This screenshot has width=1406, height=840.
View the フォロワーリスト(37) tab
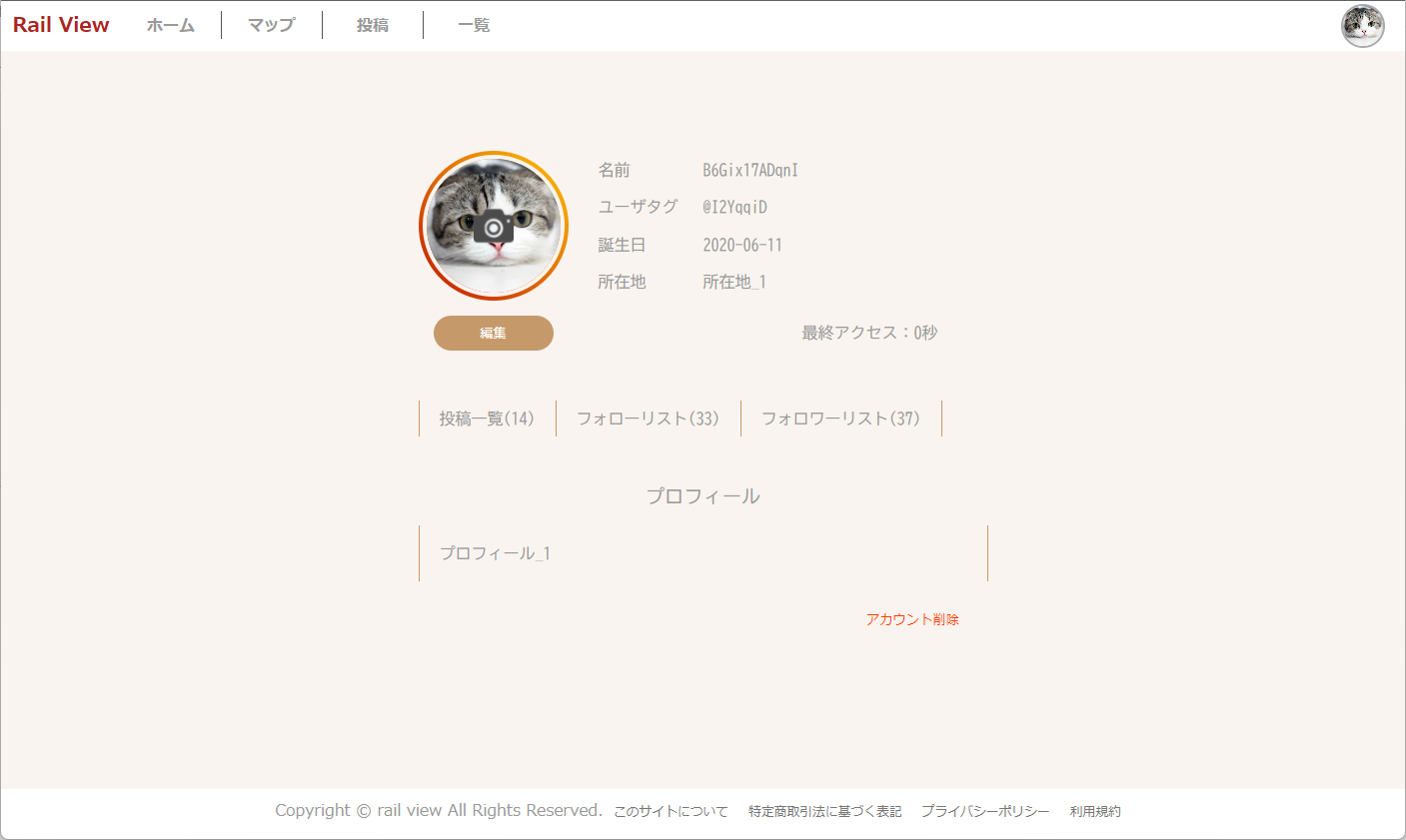[x=840, y=419]
